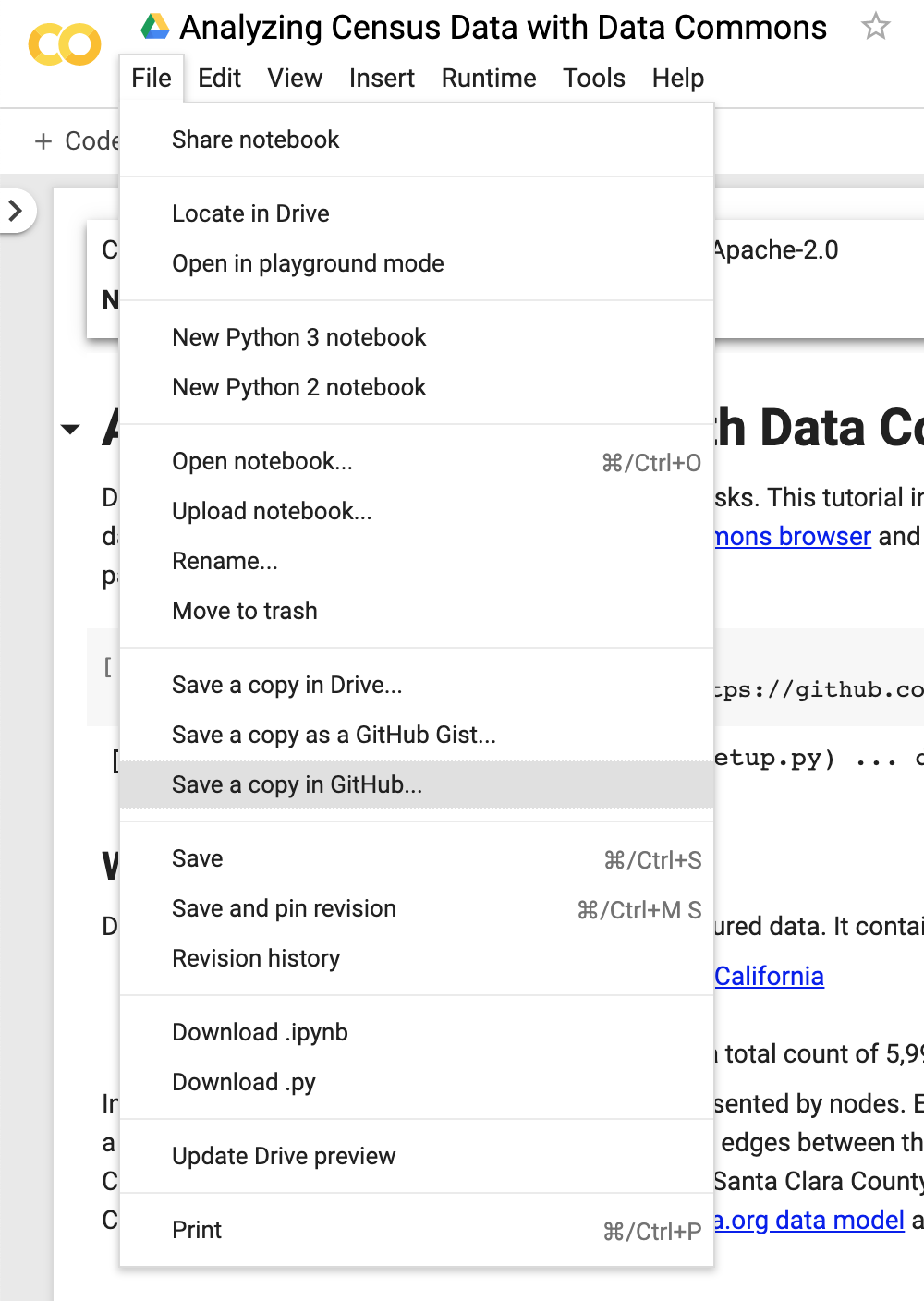Select 'Save a copy in GitHub...'
The width and height of the screenshot is (924, 1301).
click(296, 784)
